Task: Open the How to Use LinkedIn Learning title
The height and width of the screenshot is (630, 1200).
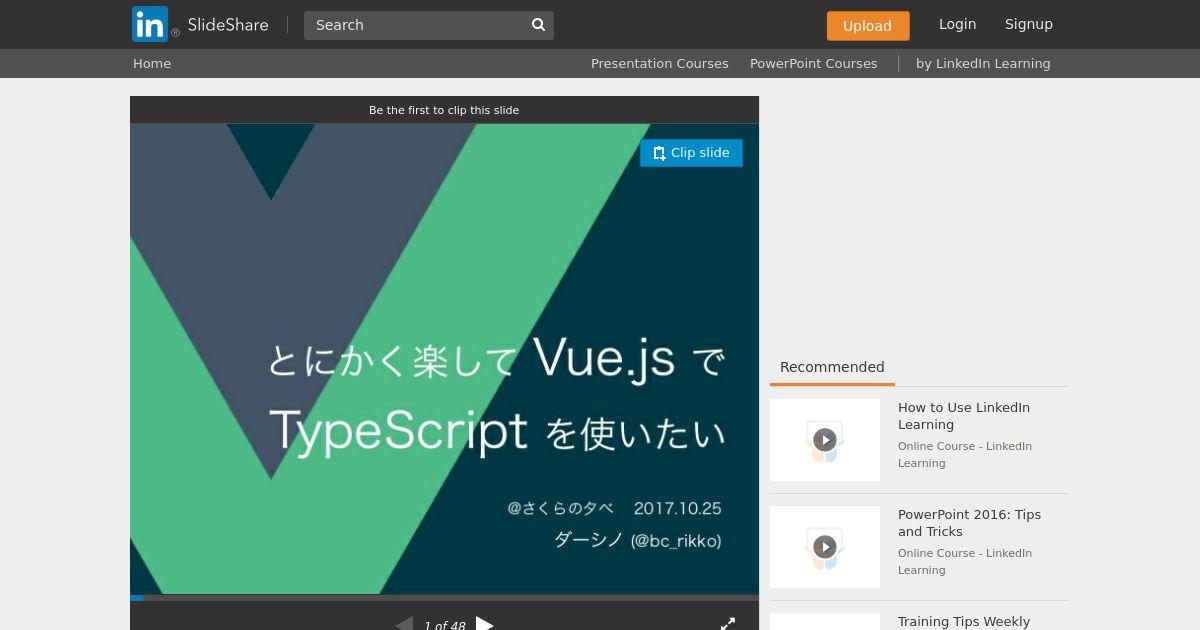Action: pyautogui.click(x=964, y=416)
